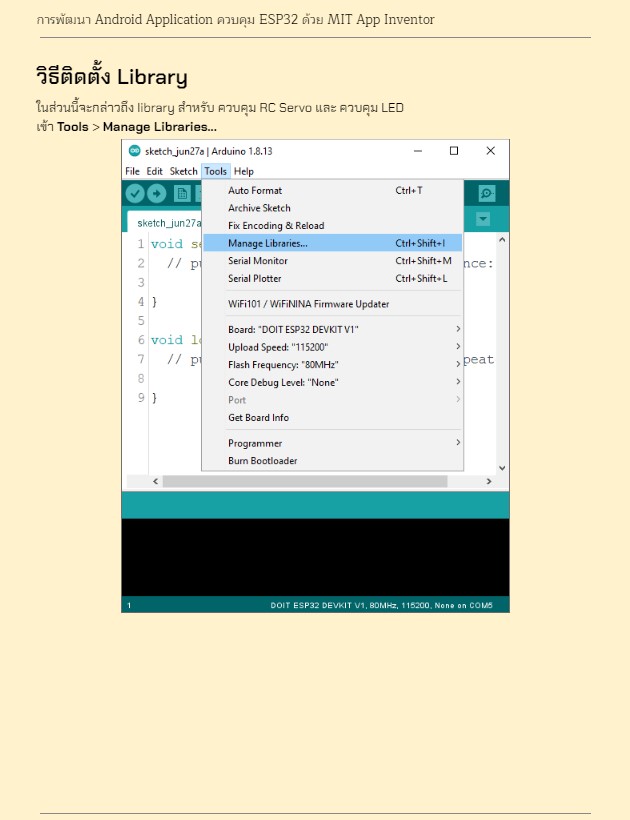This screenshot has height=820, width=630.
Task: Click the Upload arrow toolbar icon
Action: 156,193
